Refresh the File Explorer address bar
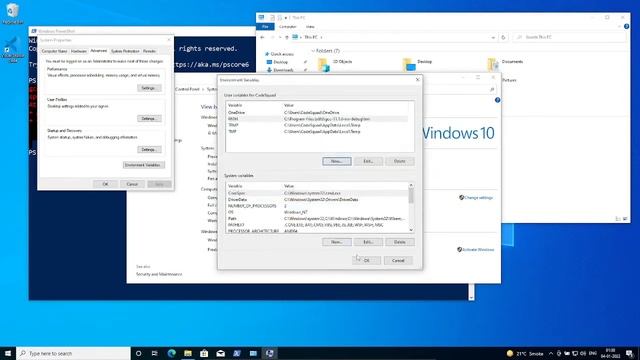The height and width of the screenshot is (360, 640). [503, 37]
